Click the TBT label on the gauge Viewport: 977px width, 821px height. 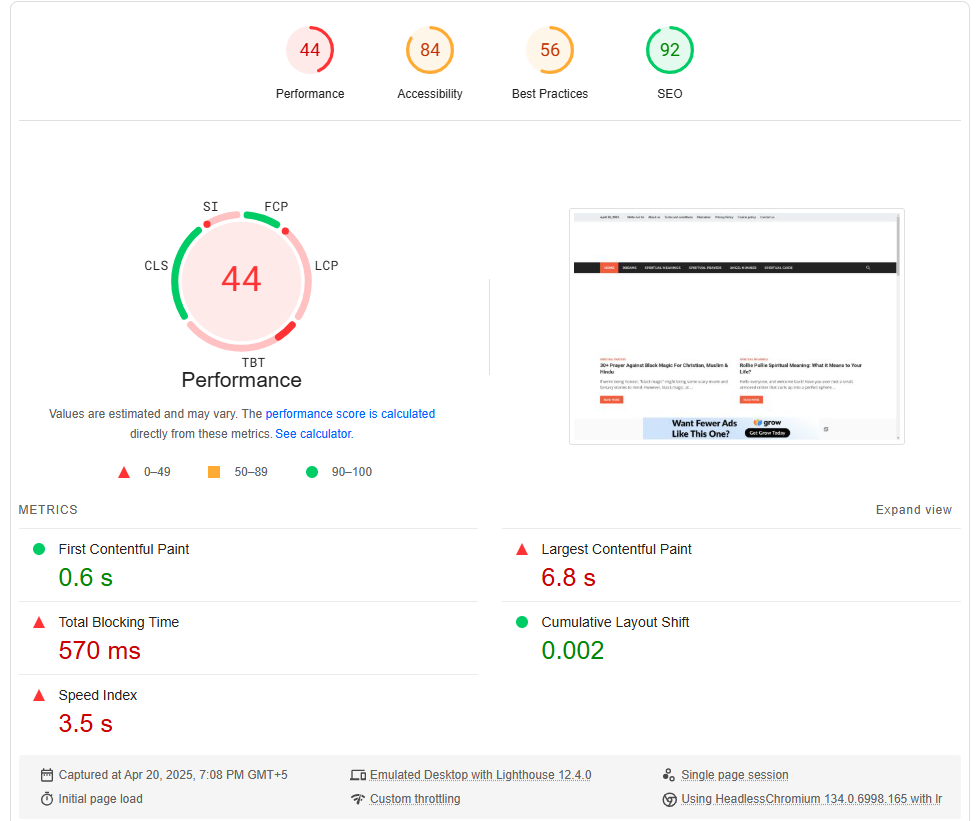coord(254,363)
